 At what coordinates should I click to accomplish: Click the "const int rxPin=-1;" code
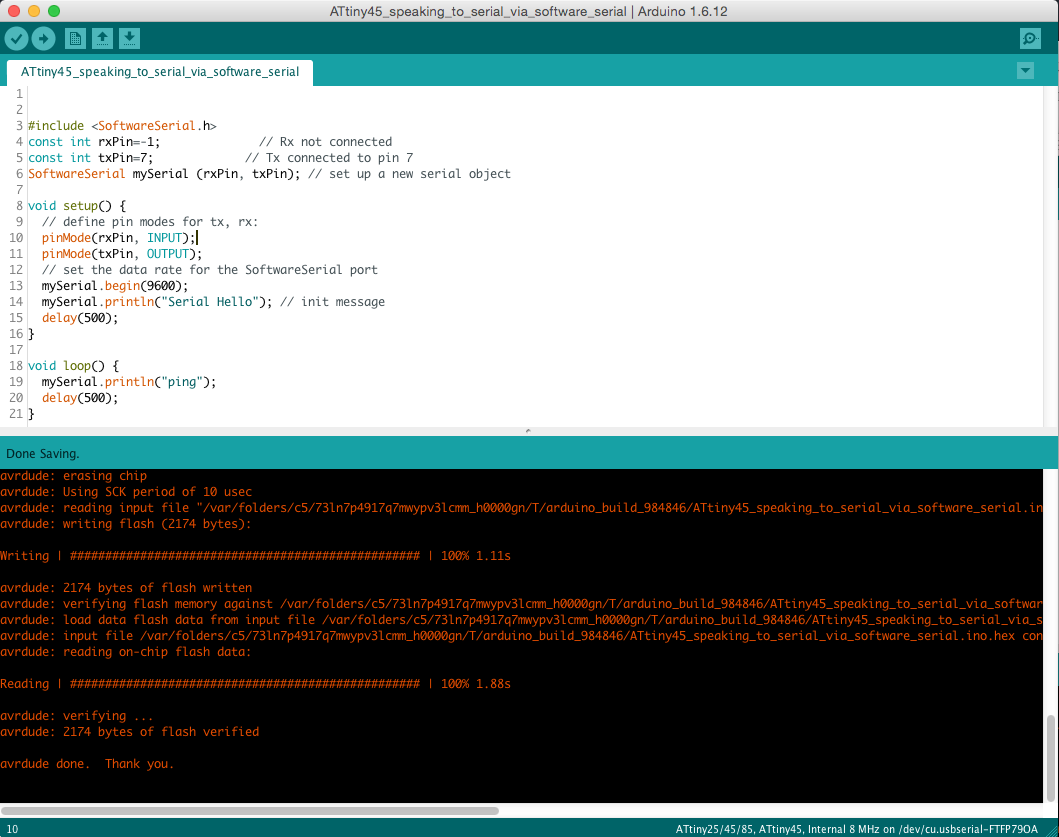(94, 142)
